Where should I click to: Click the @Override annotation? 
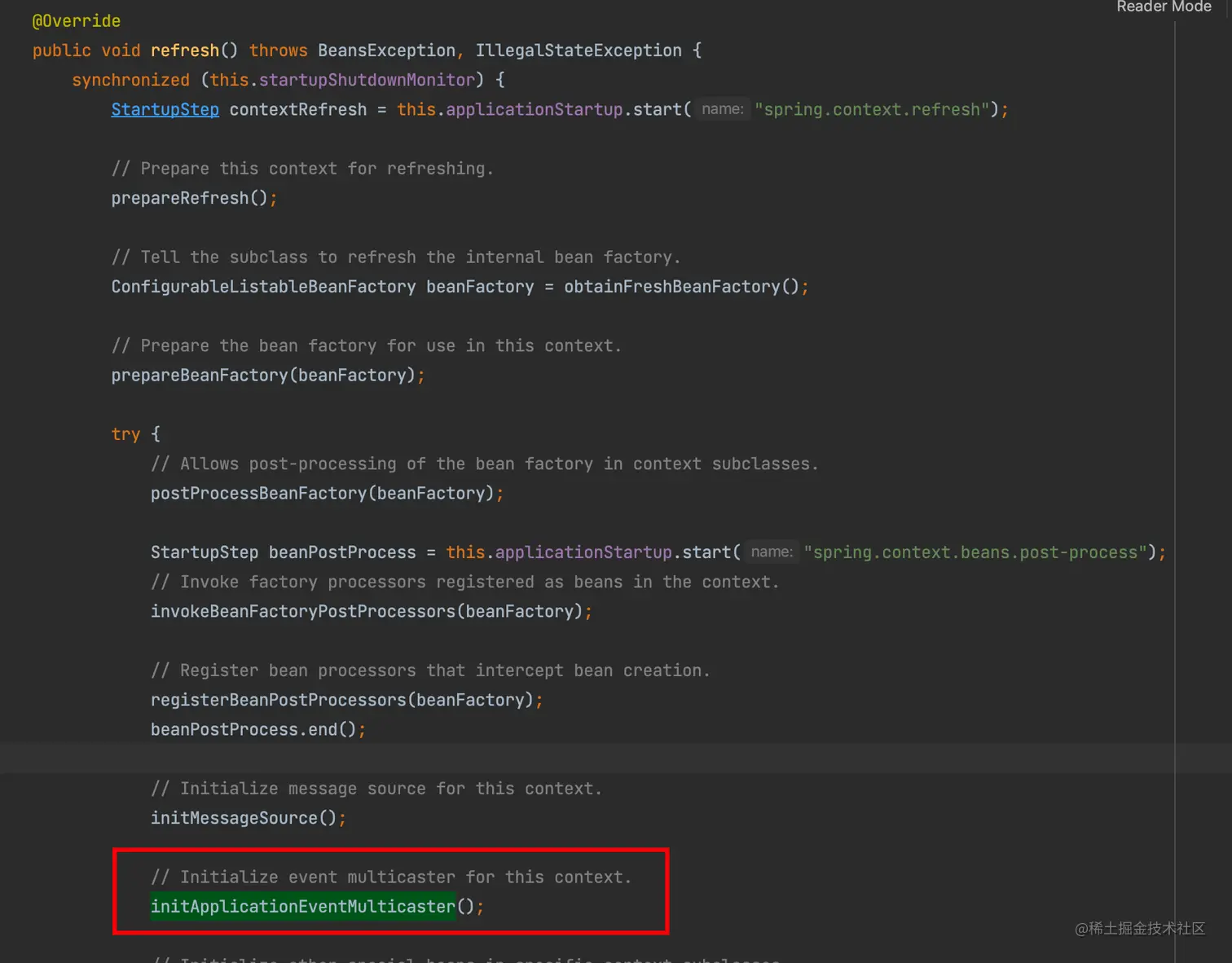click(x=77, y=21)
